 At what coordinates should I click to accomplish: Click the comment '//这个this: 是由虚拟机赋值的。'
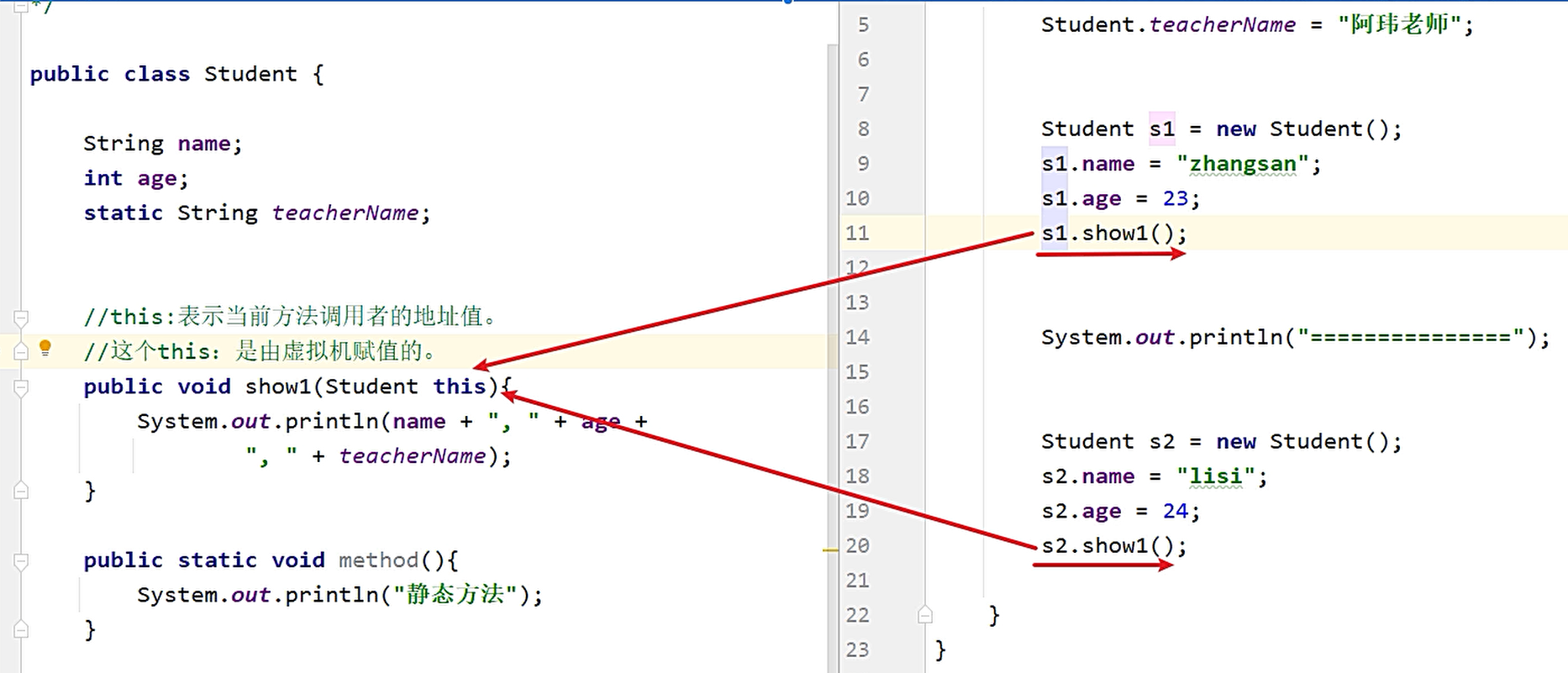tap(260, 351)
